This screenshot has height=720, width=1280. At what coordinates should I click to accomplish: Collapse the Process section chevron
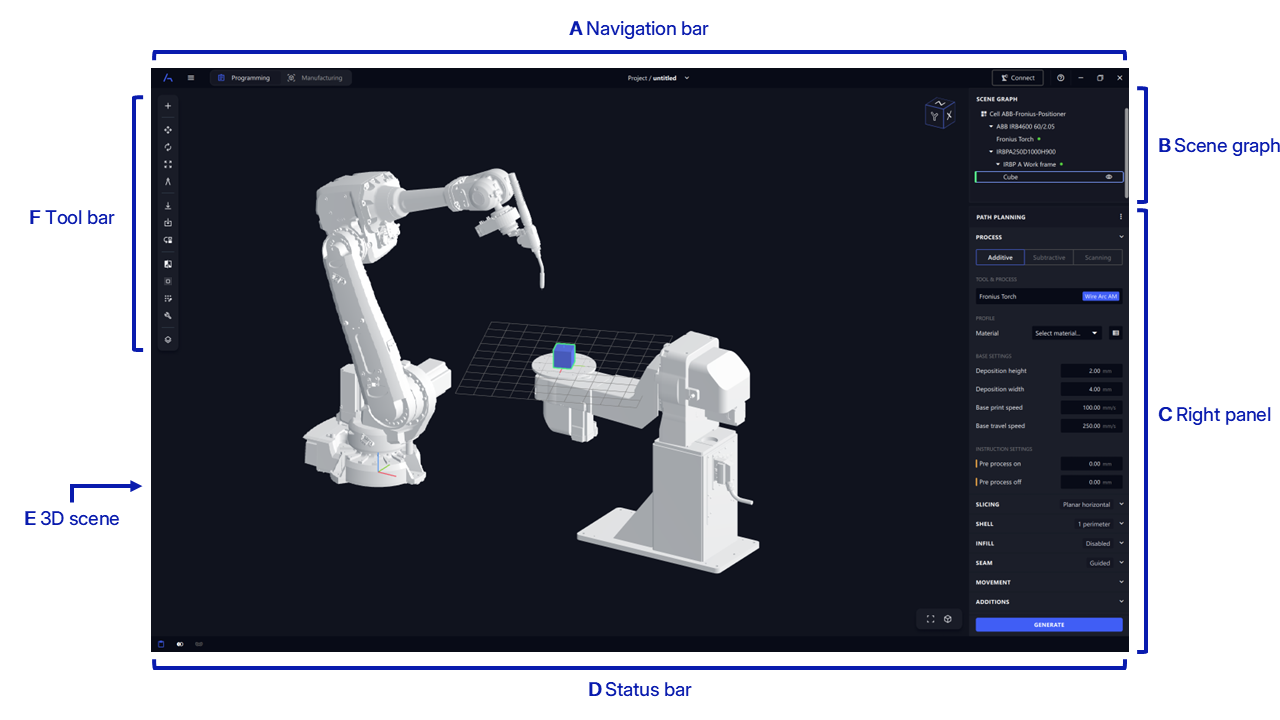click(1121, 237)
